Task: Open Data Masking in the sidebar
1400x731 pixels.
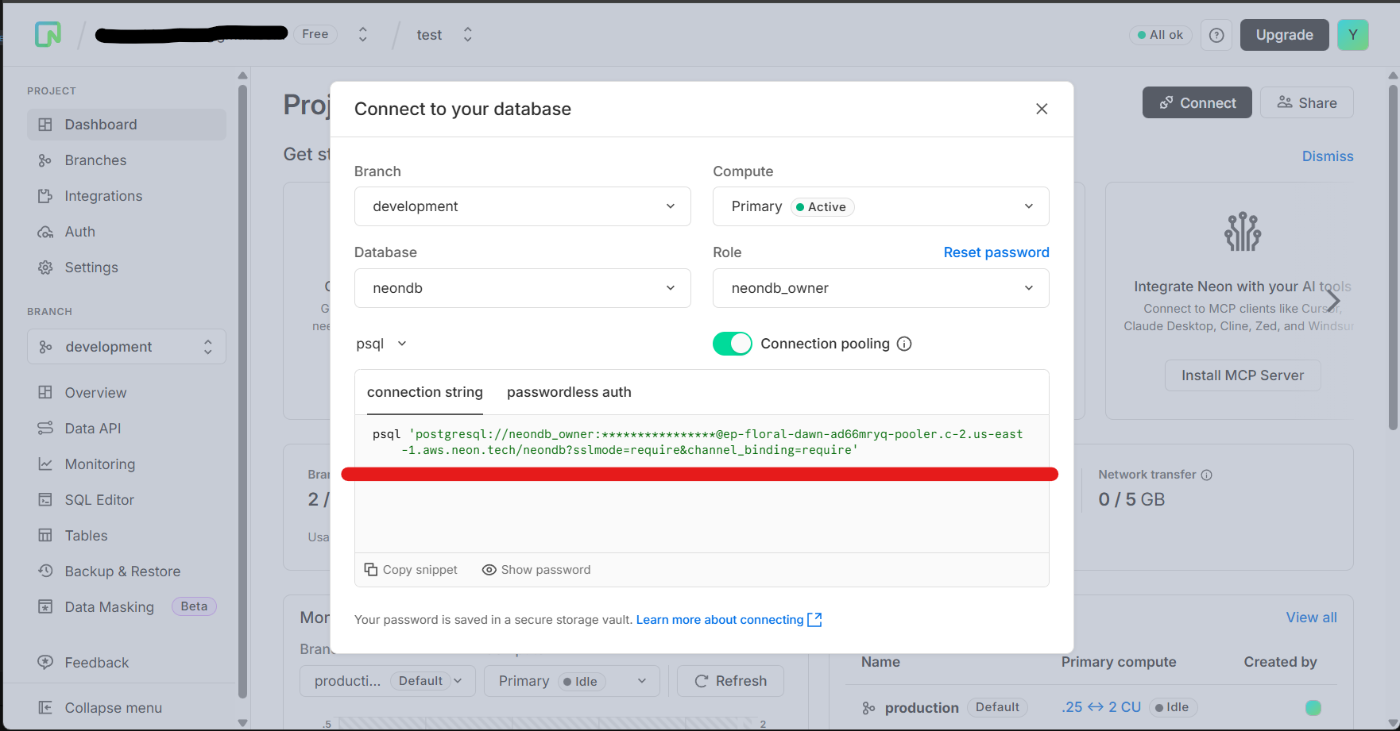Action: point(109,607)
